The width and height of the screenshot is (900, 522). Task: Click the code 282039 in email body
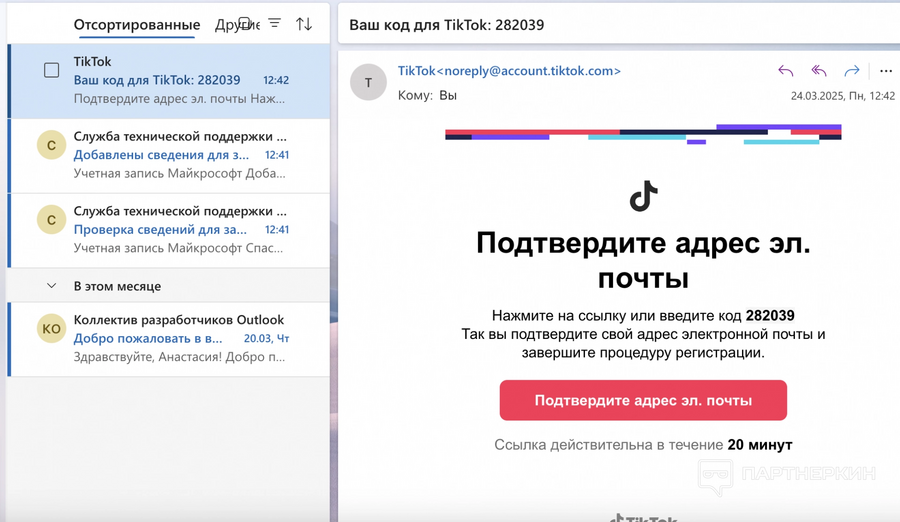click(x=770, y=315)
